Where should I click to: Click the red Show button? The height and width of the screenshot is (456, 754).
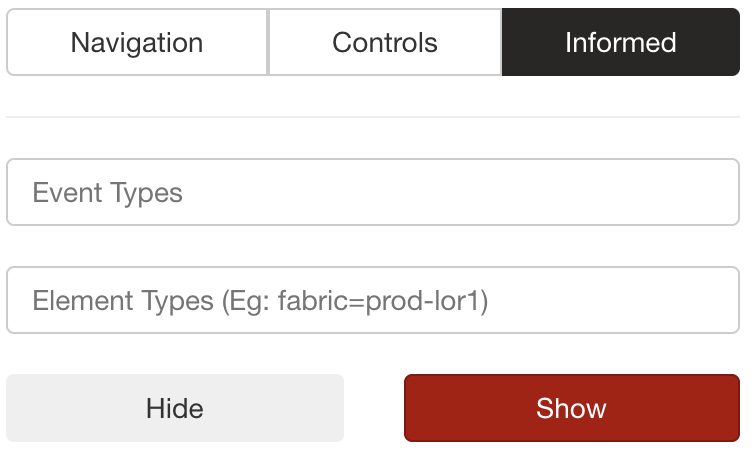571,408
